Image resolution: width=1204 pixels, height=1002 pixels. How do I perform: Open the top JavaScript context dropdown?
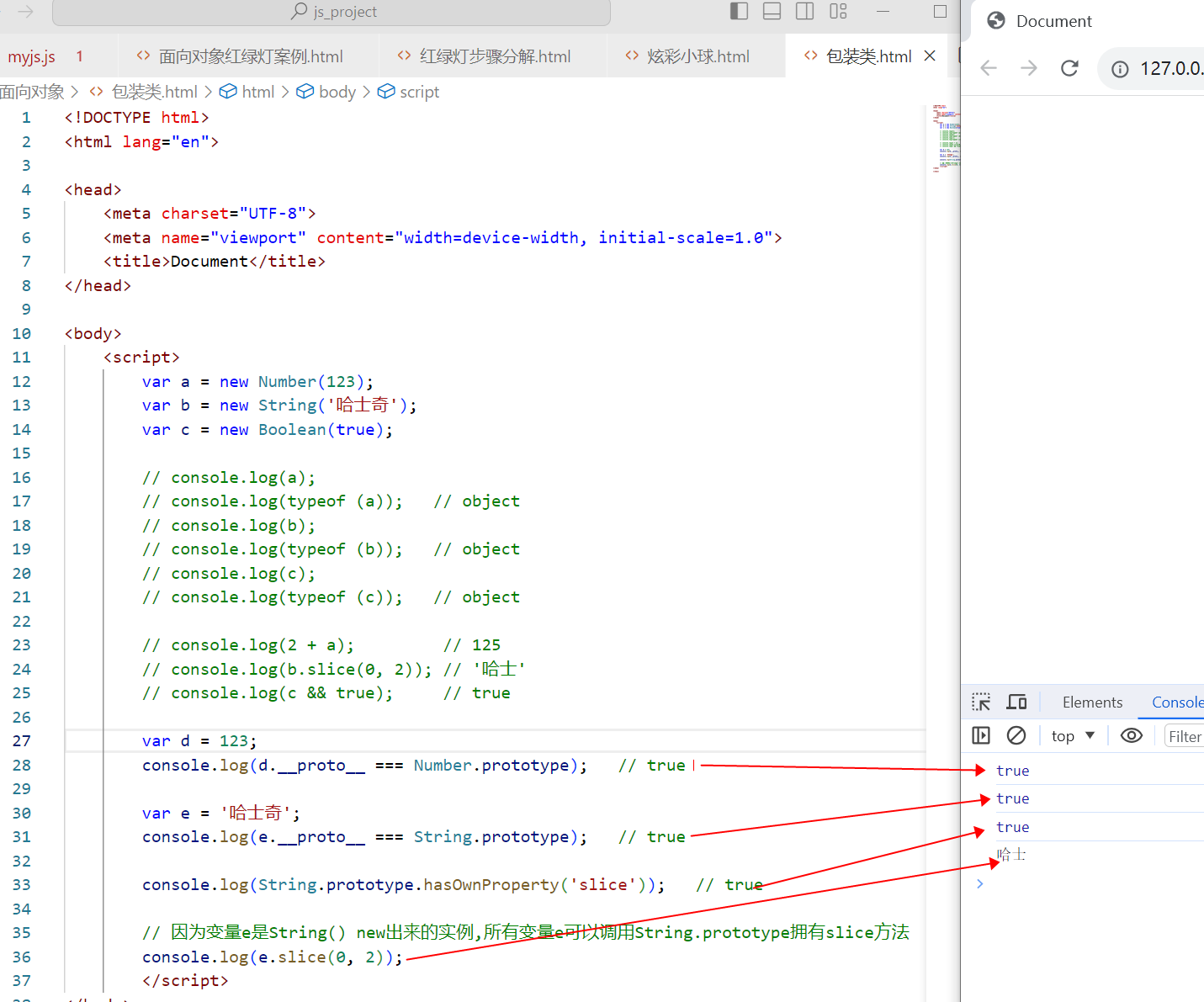tap(1073, 736)
